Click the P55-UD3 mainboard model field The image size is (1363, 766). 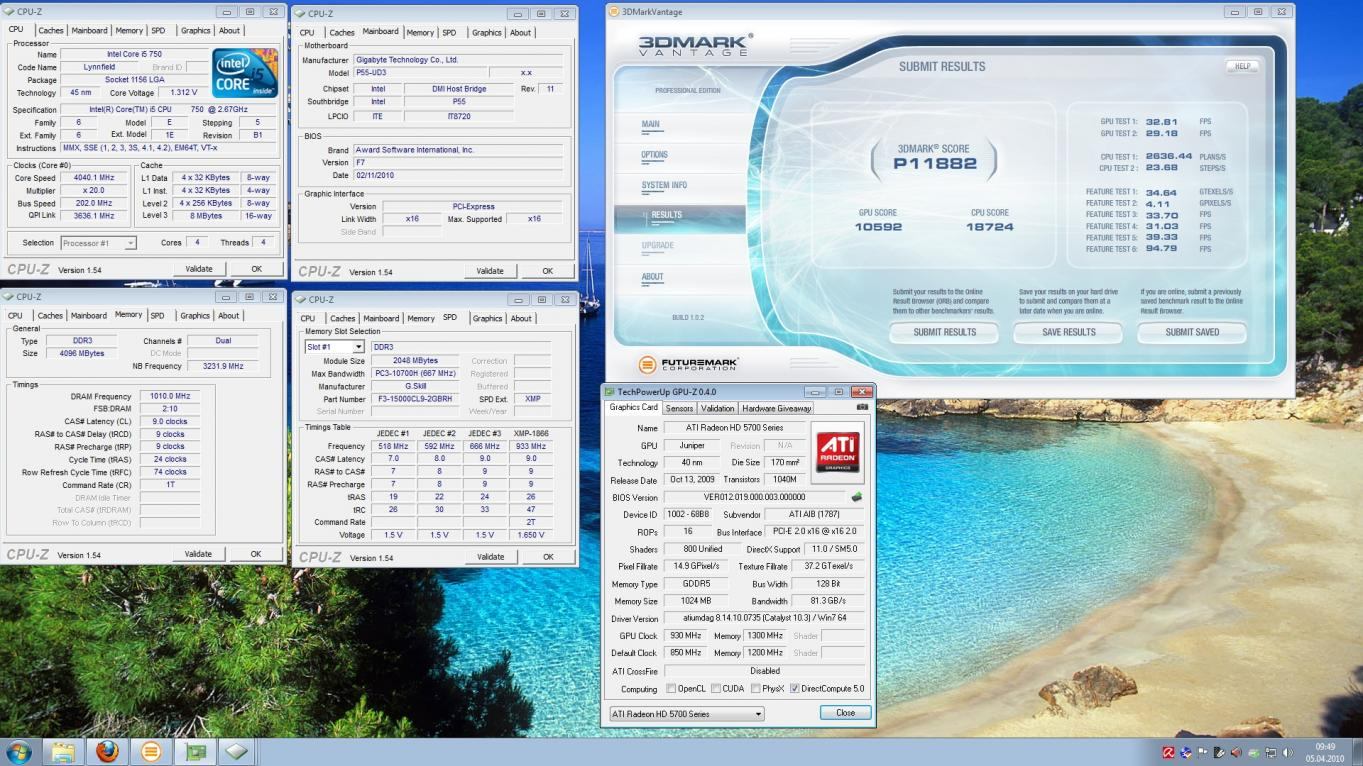click(421, 73)
